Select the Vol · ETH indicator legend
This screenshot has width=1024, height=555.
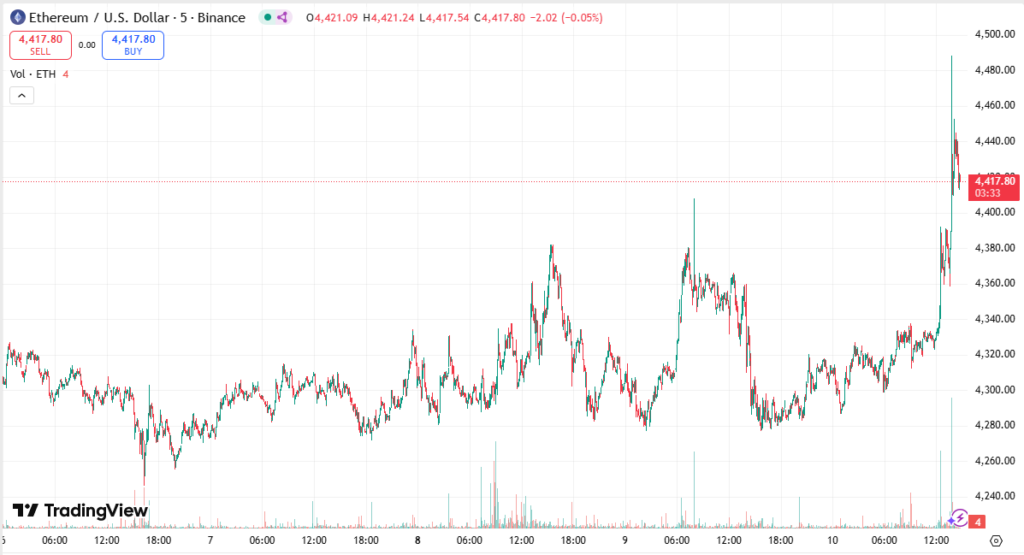tap(33, 74)
